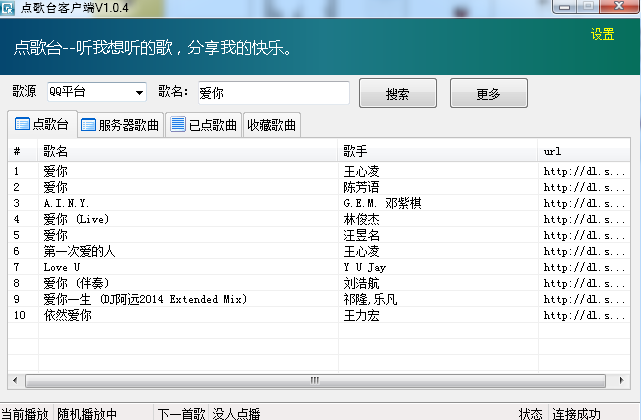The width and height of the screenshot is (641, 420).
Task: Click the left arrow of horizontal scrollbar
Action: tap(17, 381)
